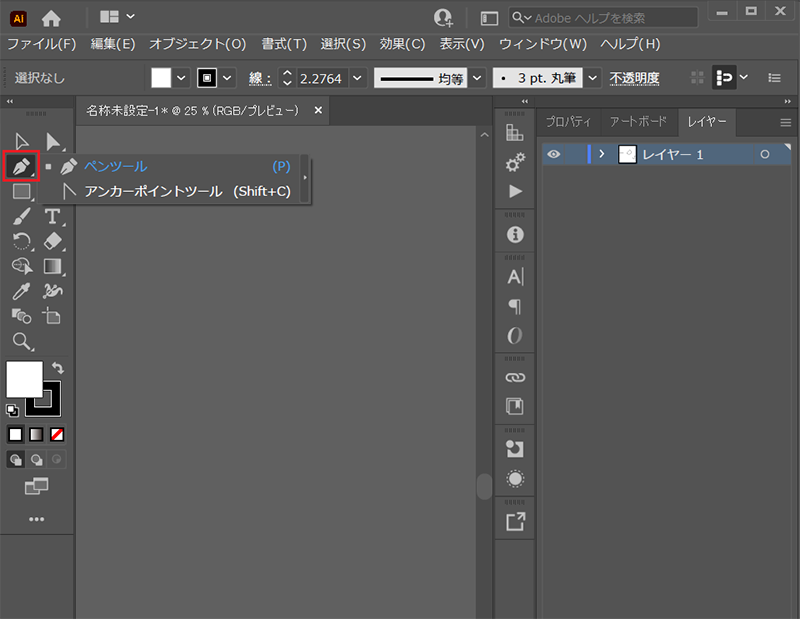Set fill to None

[57, 434]
